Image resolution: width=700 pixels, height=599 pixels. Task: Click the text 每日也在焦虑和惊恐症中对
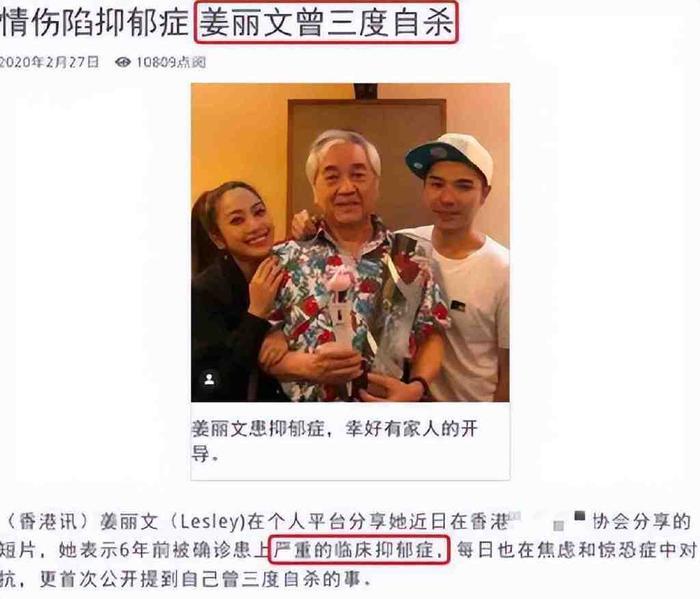tap(576, 550)
